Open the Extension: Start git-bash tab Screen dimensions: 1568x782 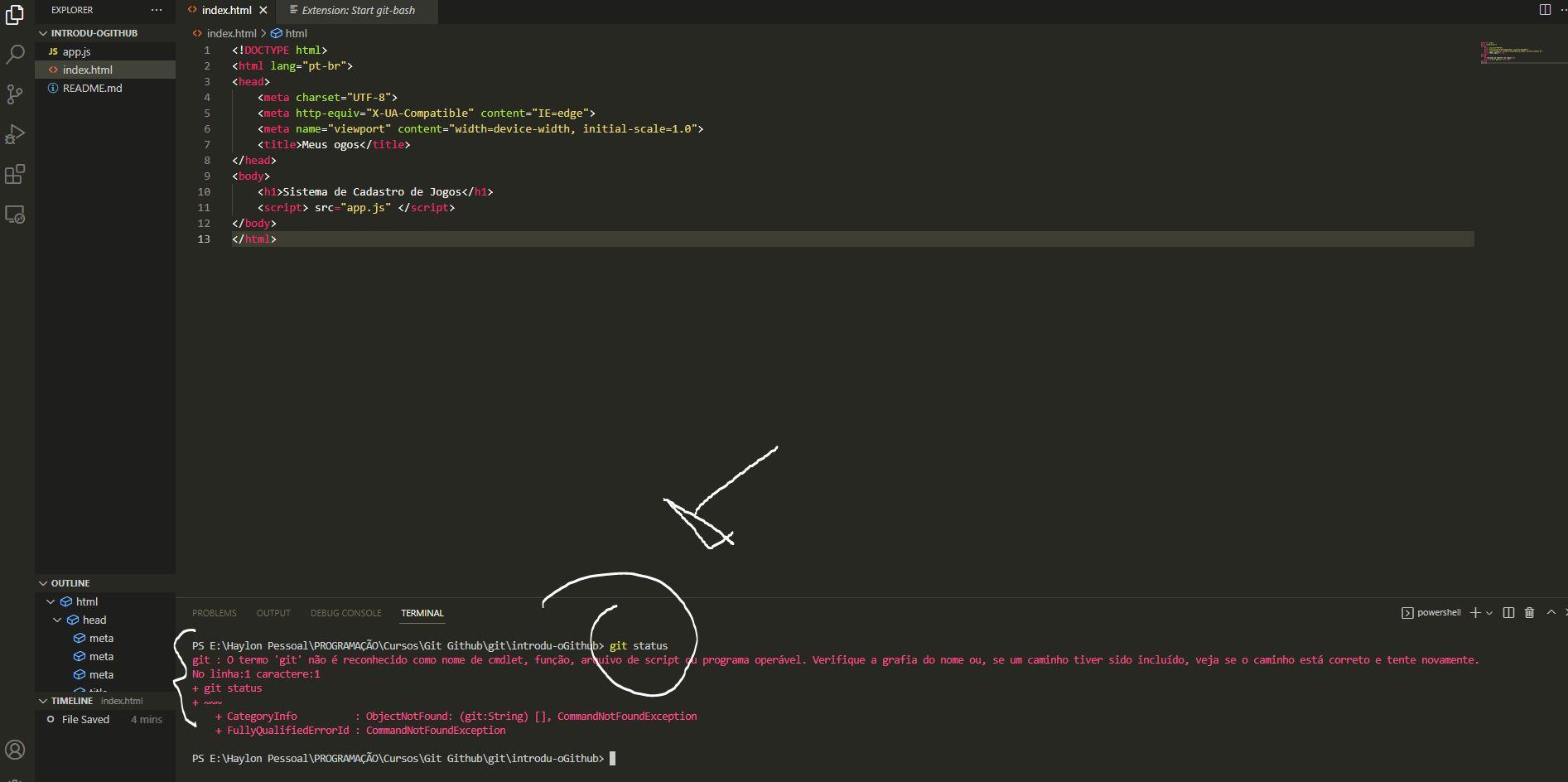[358, 10]
